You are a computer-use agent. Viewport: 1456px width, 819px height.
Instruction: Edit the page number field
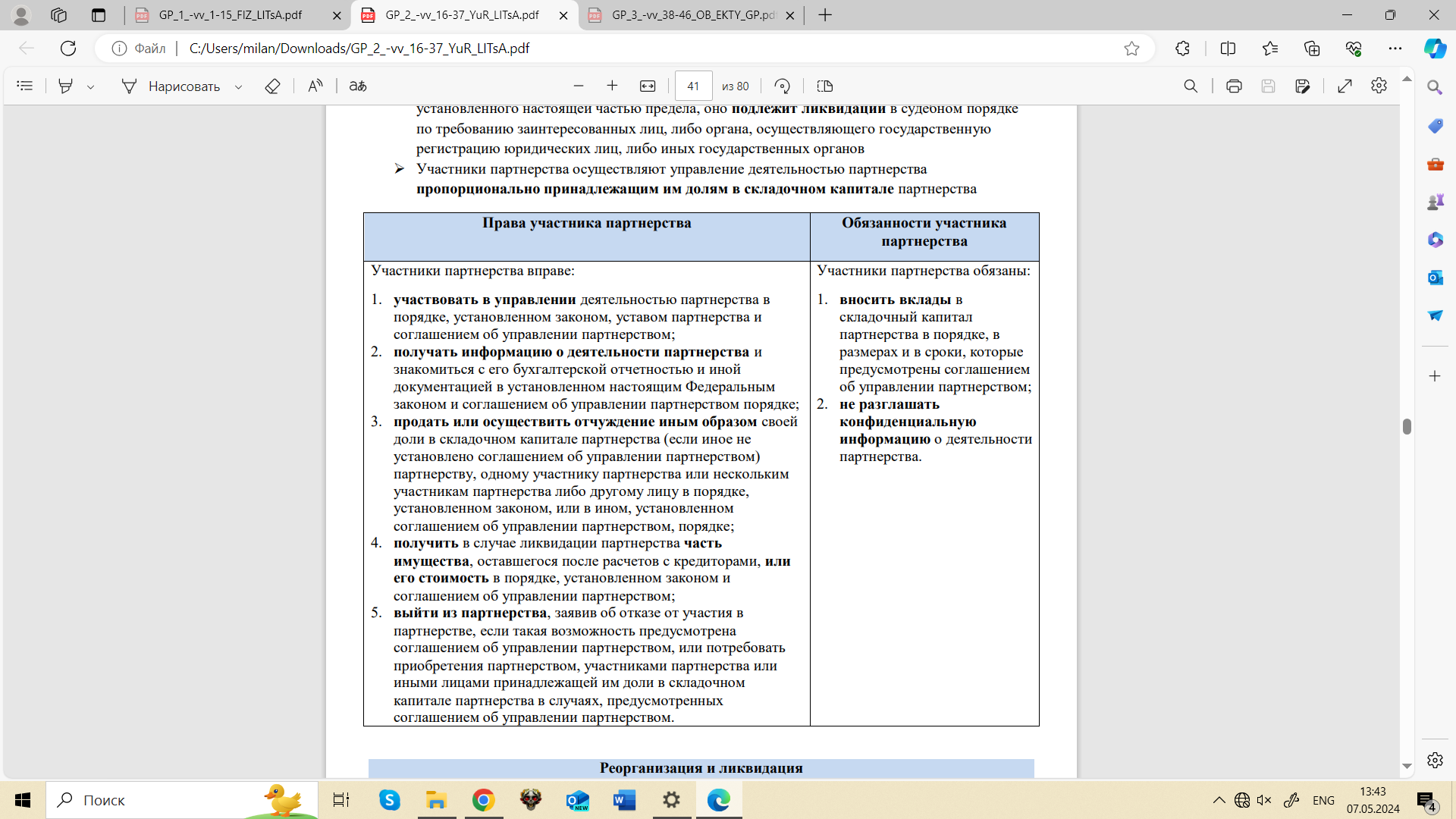pyautogui.click(x=693, y=86)
